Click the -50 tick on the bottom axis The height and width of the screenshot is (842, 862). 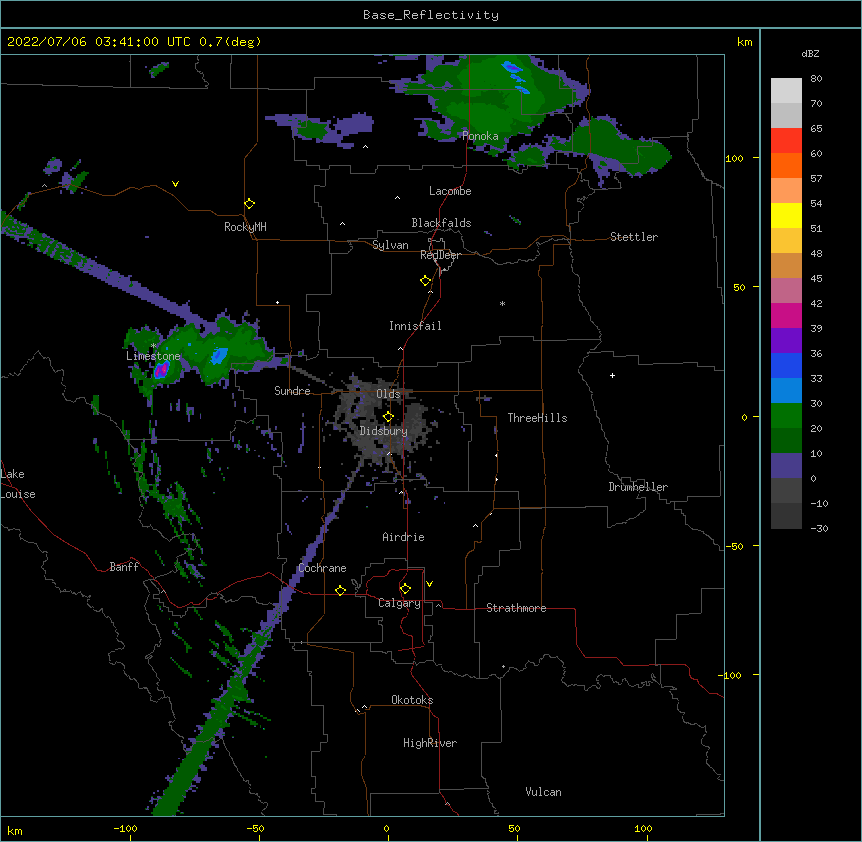click(255, 829)
